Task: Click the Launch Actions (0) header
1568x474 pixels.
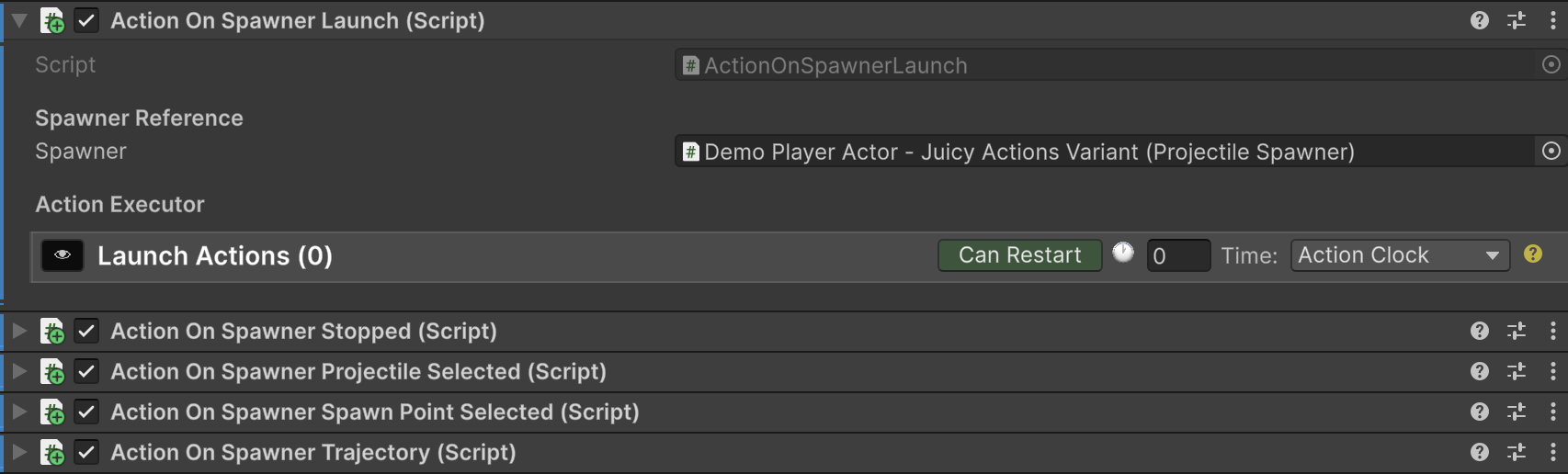Action: 215,256
